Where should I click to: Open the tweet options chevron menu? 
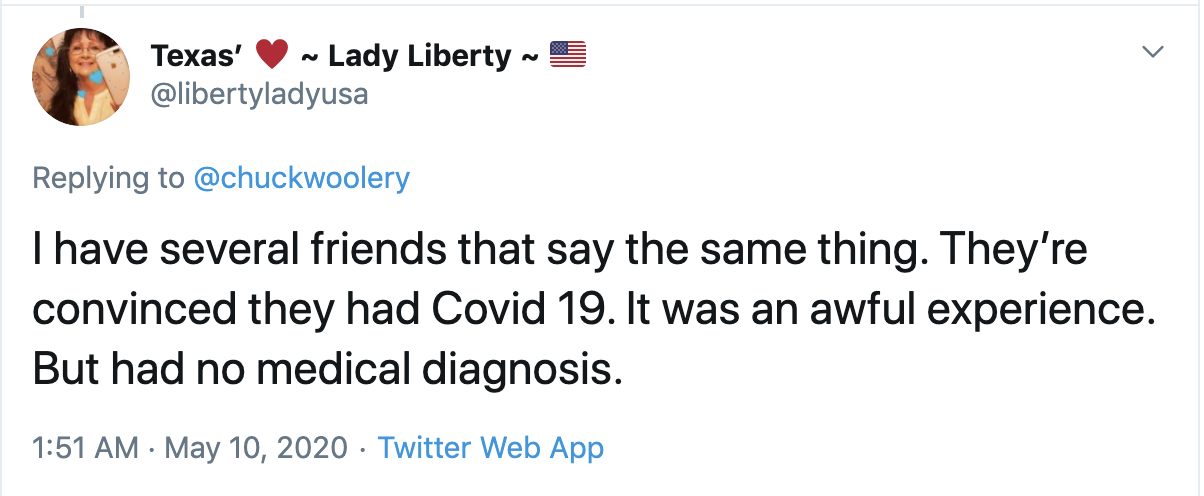pos(1153,51)
